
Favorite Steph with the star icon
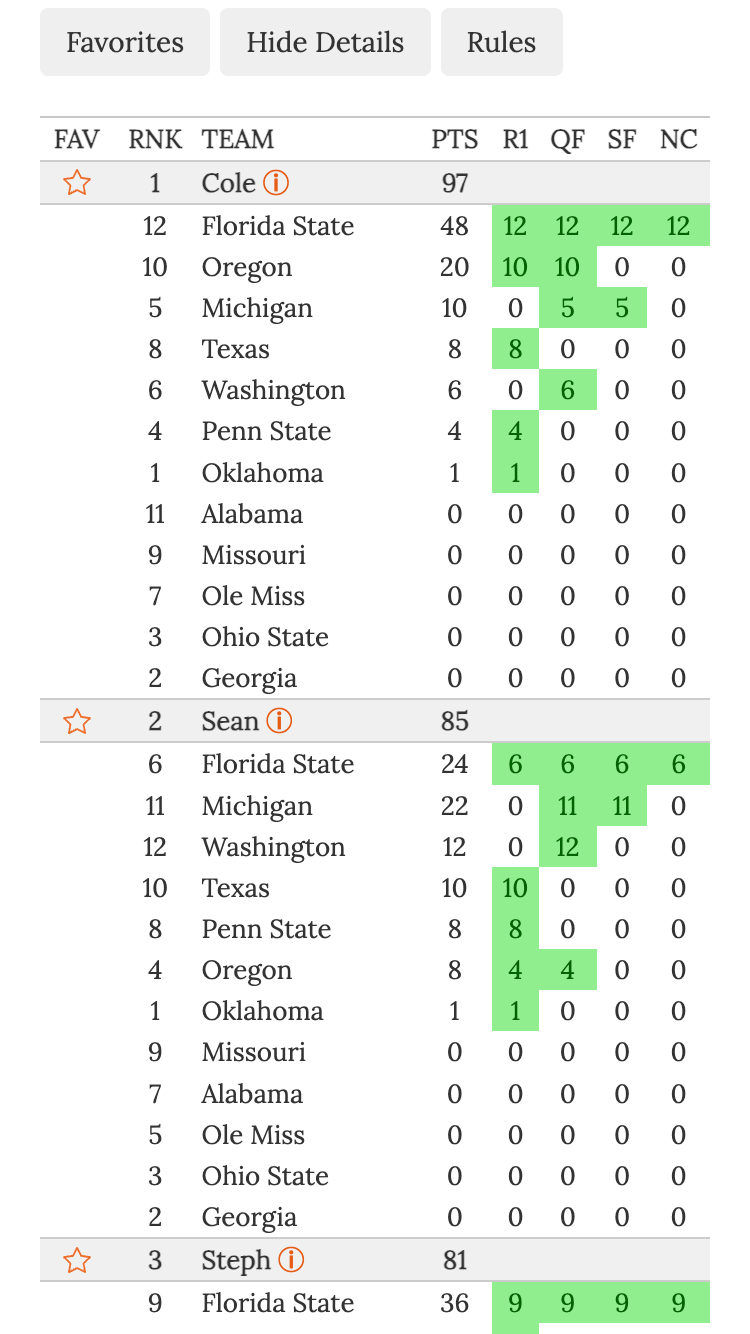coord(77,1260)
